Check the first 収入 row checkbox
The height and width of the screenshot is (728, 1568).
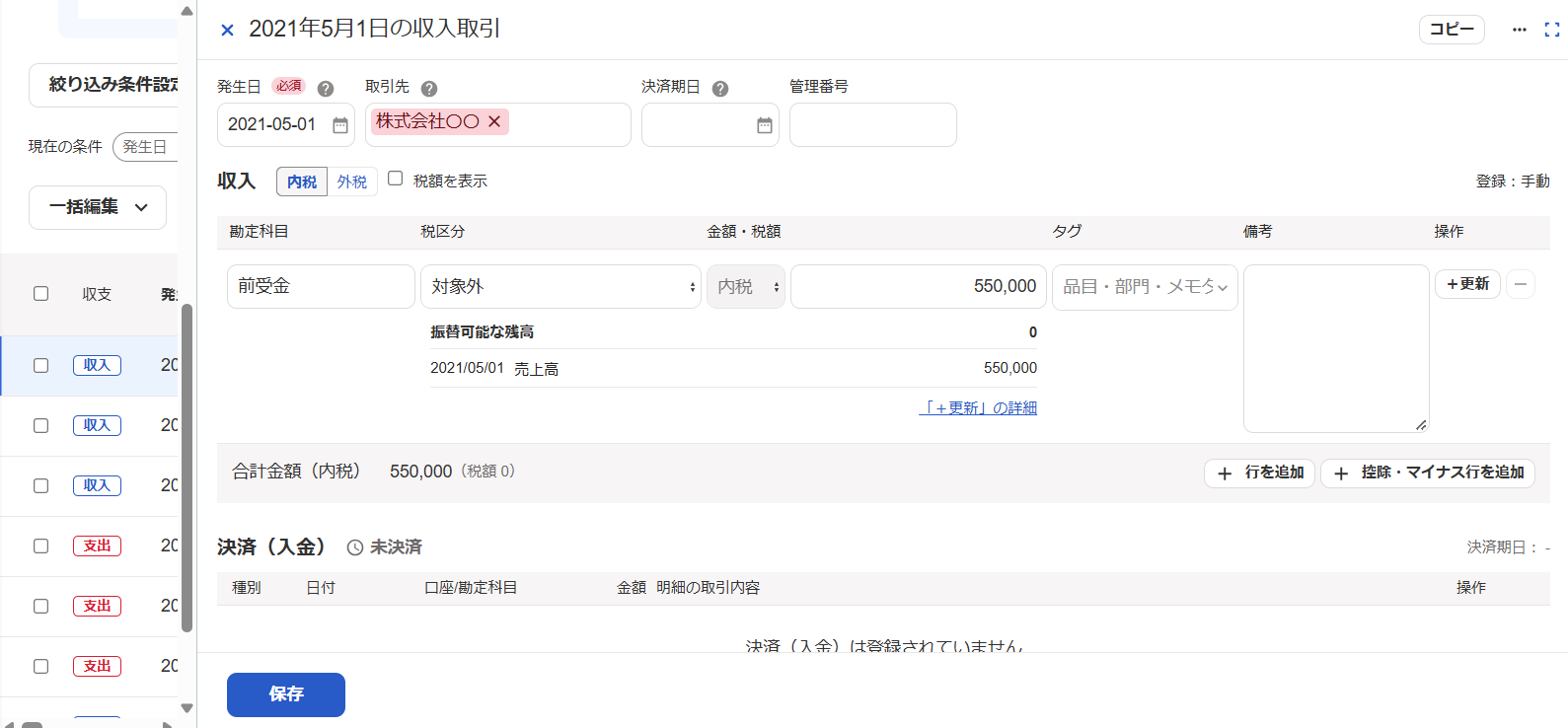41,366
